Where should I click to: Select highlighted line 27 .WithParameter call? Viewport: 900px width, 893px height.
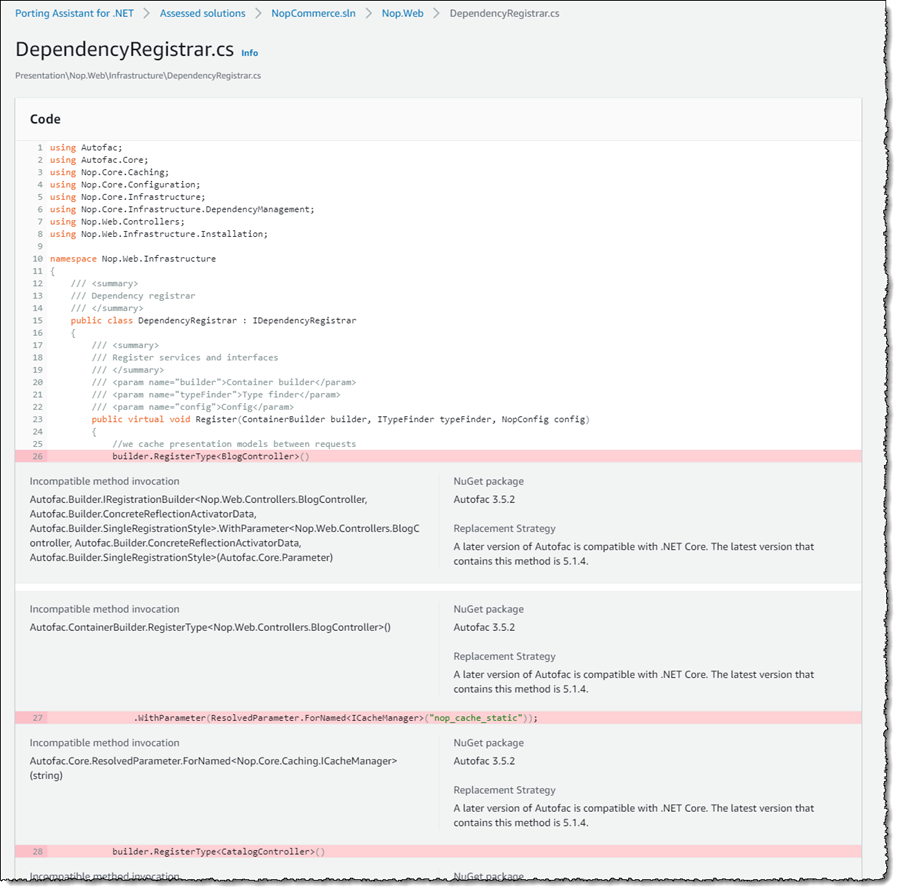pos(438,718)
